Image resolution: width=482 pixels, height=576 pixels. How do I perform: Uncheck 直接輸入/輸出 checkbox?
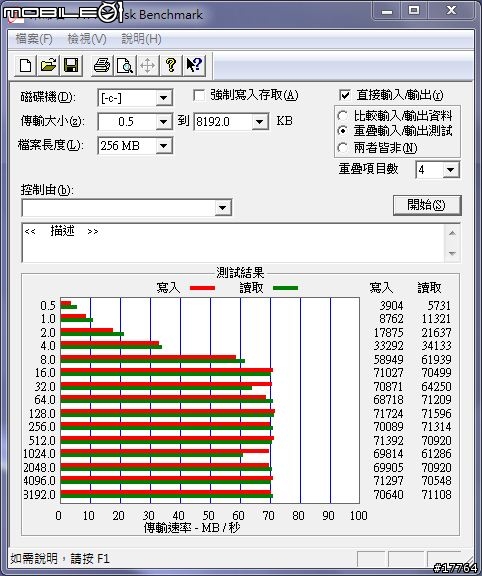[x=345, y=96]
